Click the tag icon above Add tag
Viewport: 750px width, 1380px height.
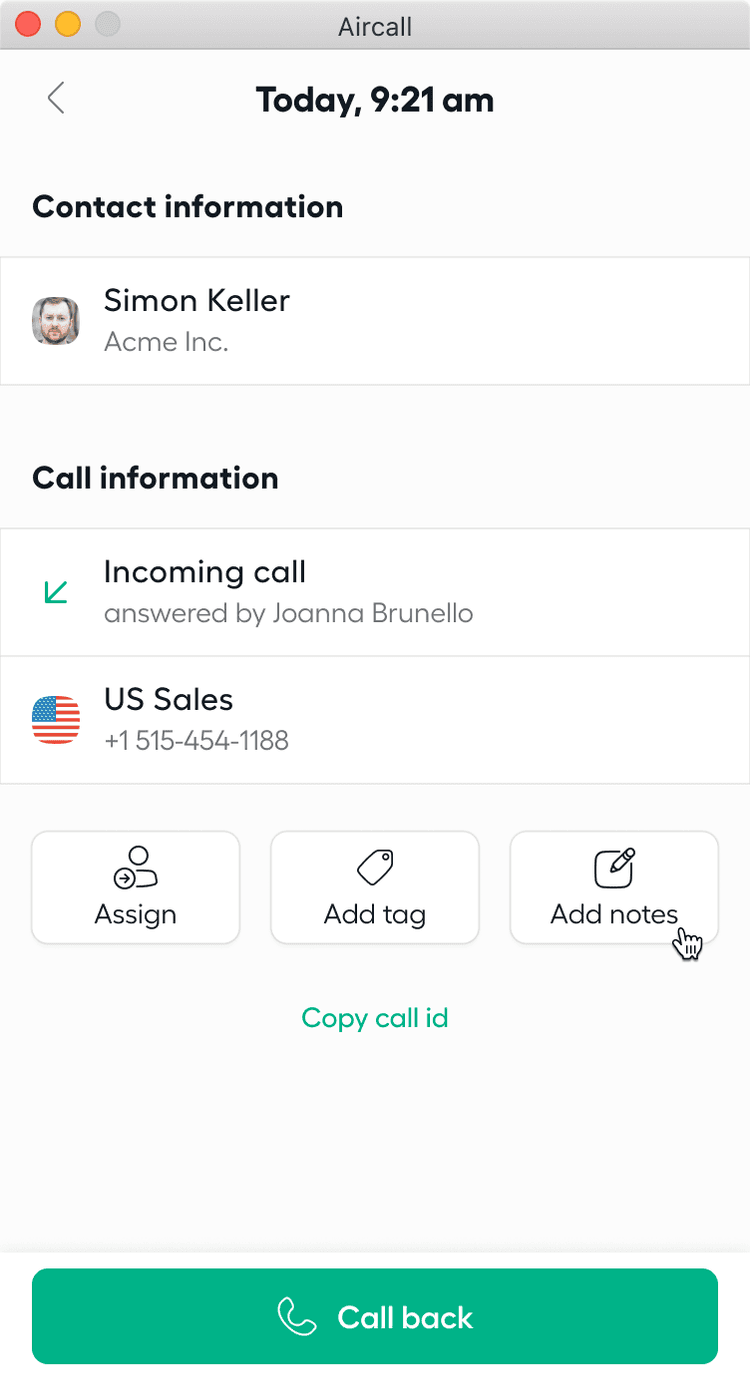click(x=375, y=868)
